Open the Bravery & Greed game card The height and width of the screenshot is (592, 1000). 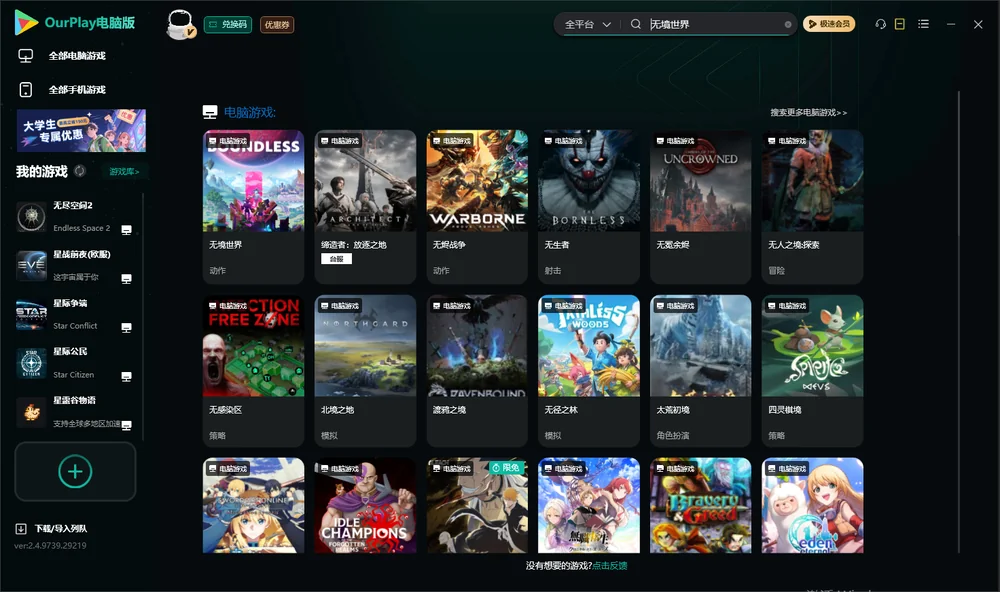pos(700,505)
